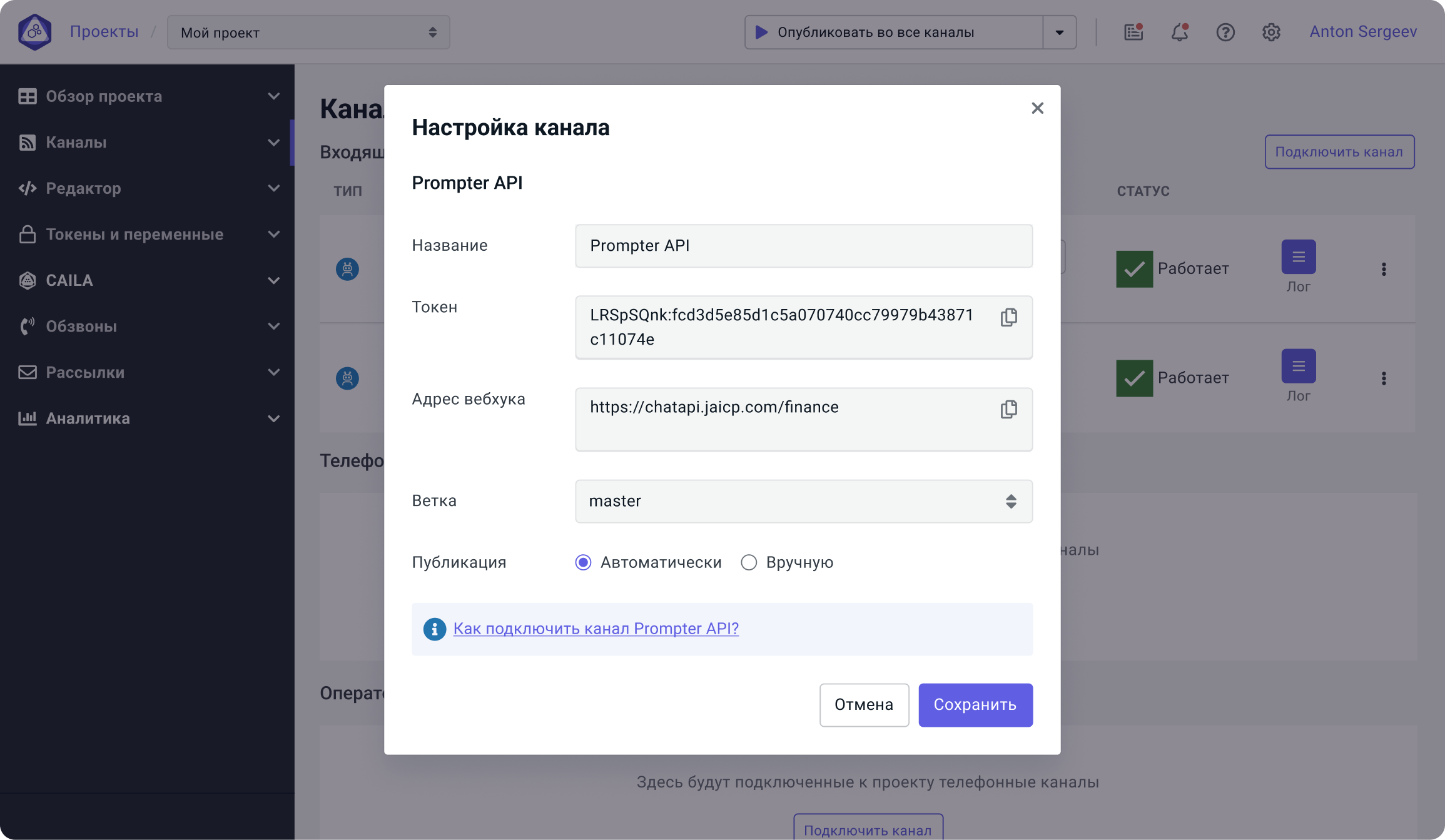Open the notifications bell

click(1180, 32)
